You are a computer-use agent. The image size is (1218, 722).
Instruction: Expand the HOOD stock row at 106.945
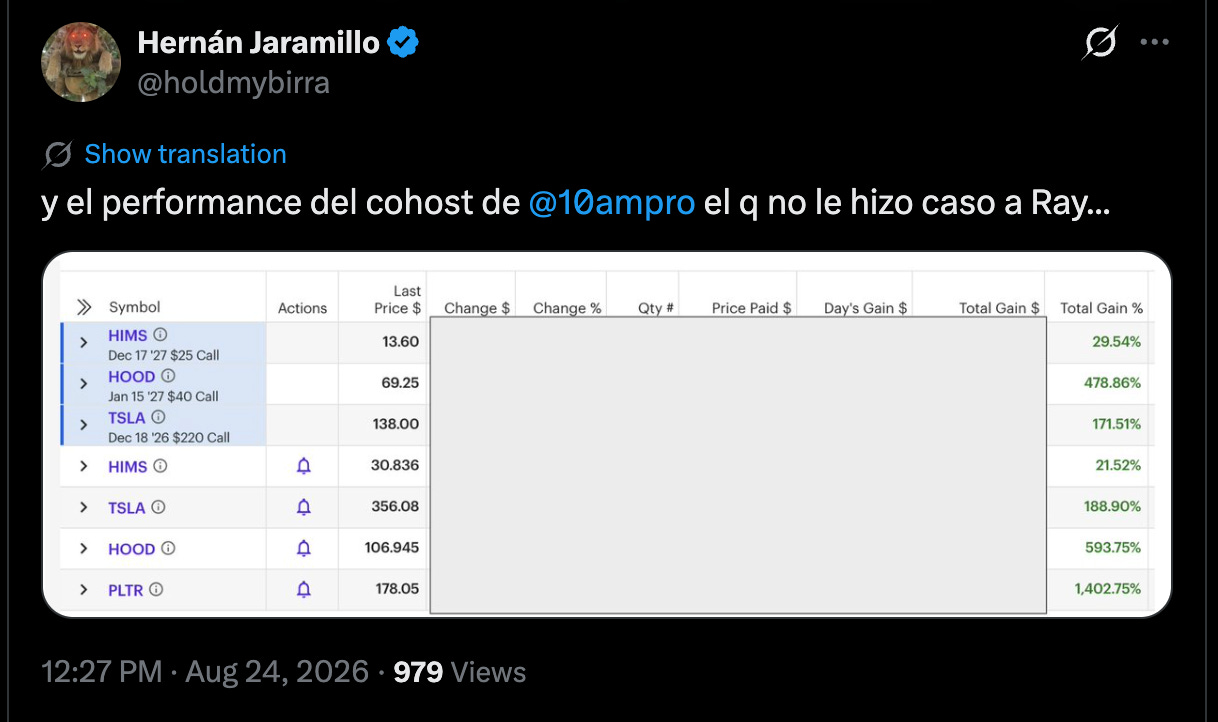click(84, 549)
